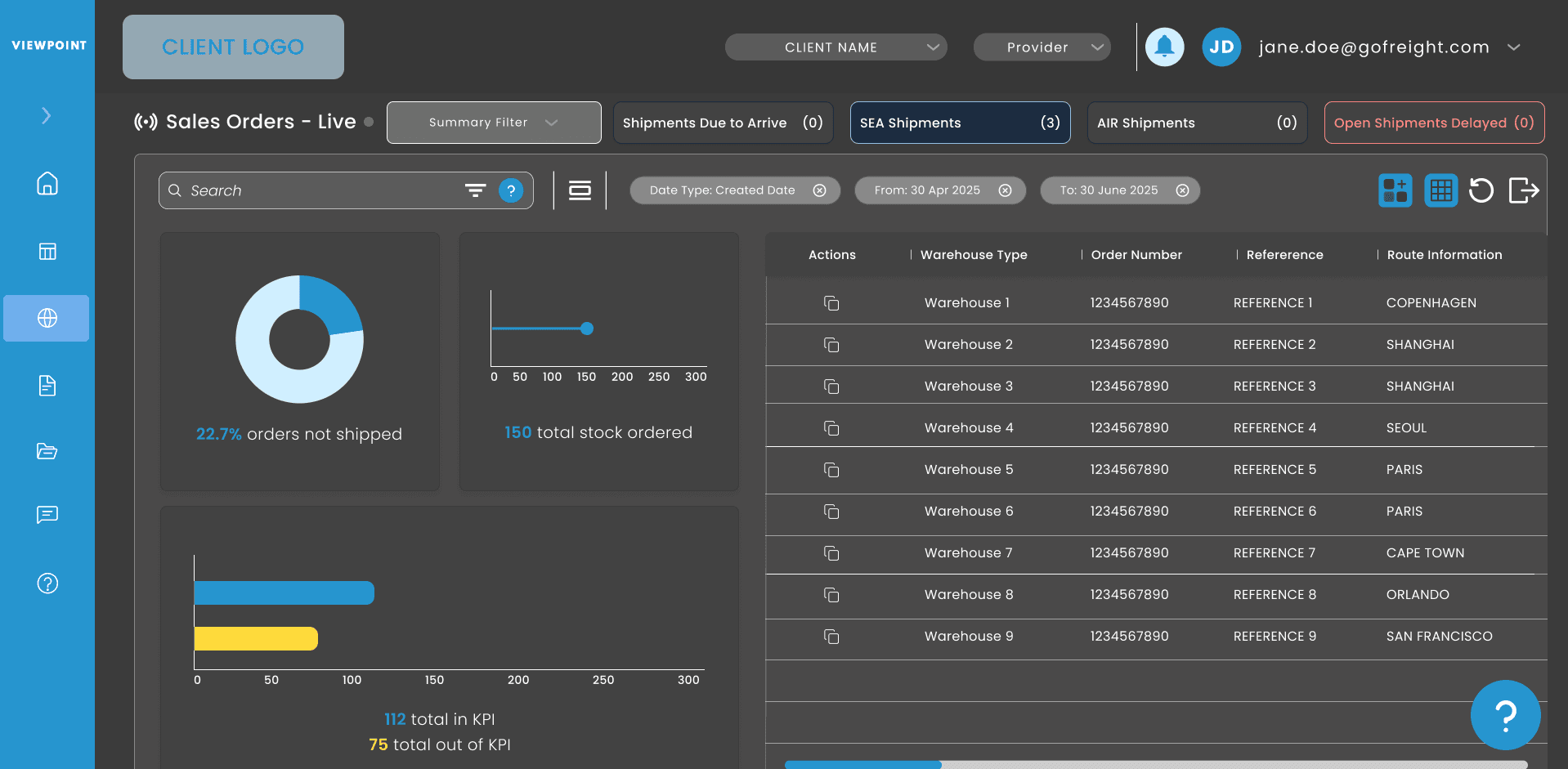Click the actions icon for Warehouse 9
This screenshot has width=1568, height=769.
(831, 637)
